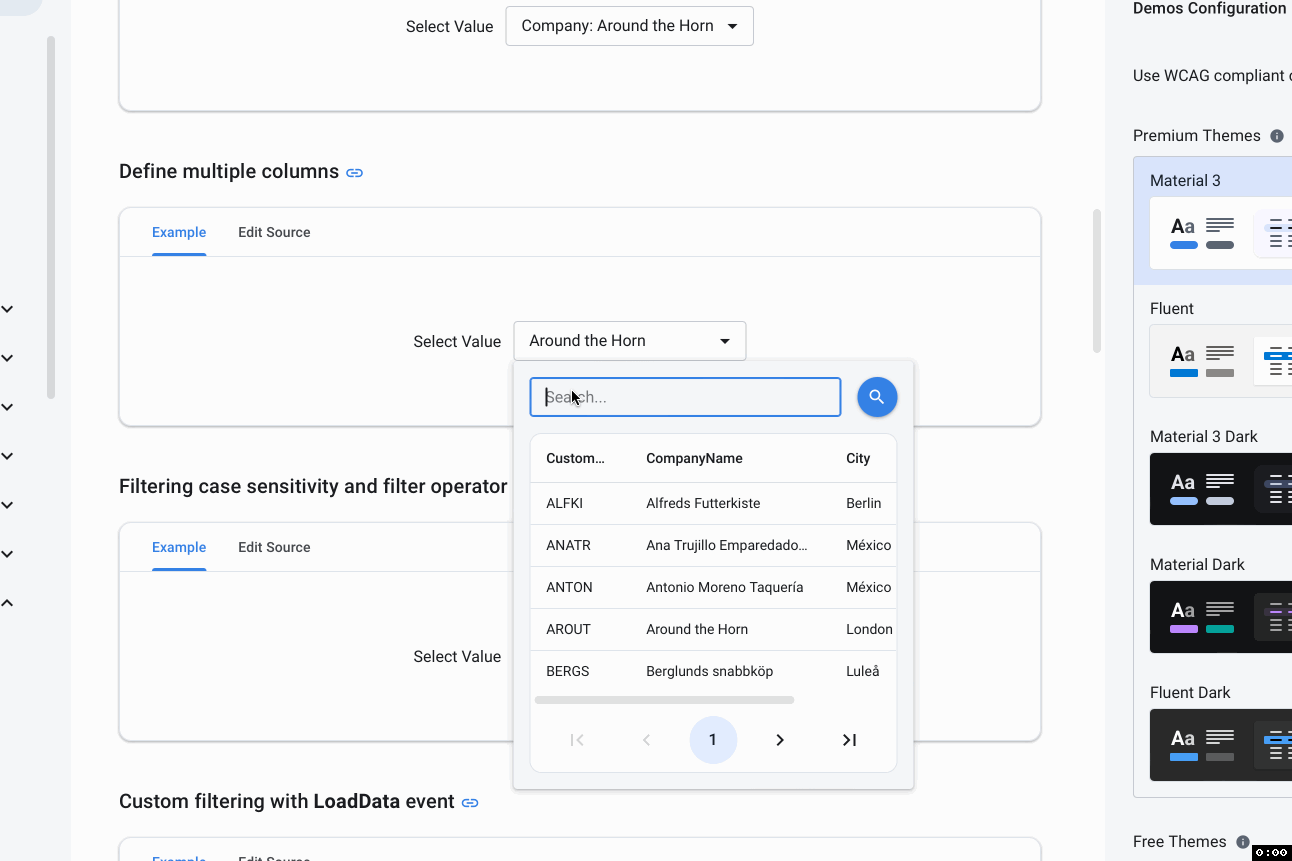Select the Ana Trujillo Emparedado row
The width and height of the screenshot is (1292, 861).
coord(713,545)
